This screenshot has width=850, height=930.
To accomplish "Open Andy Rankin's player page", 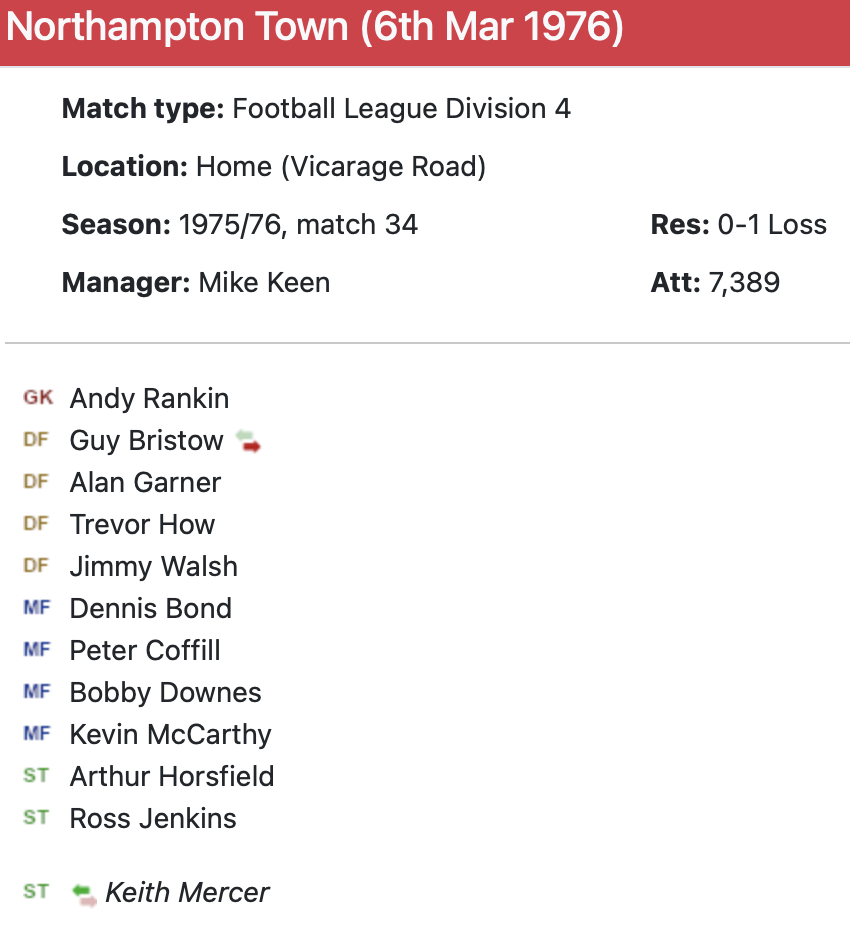I will click(x=149, y=399).
